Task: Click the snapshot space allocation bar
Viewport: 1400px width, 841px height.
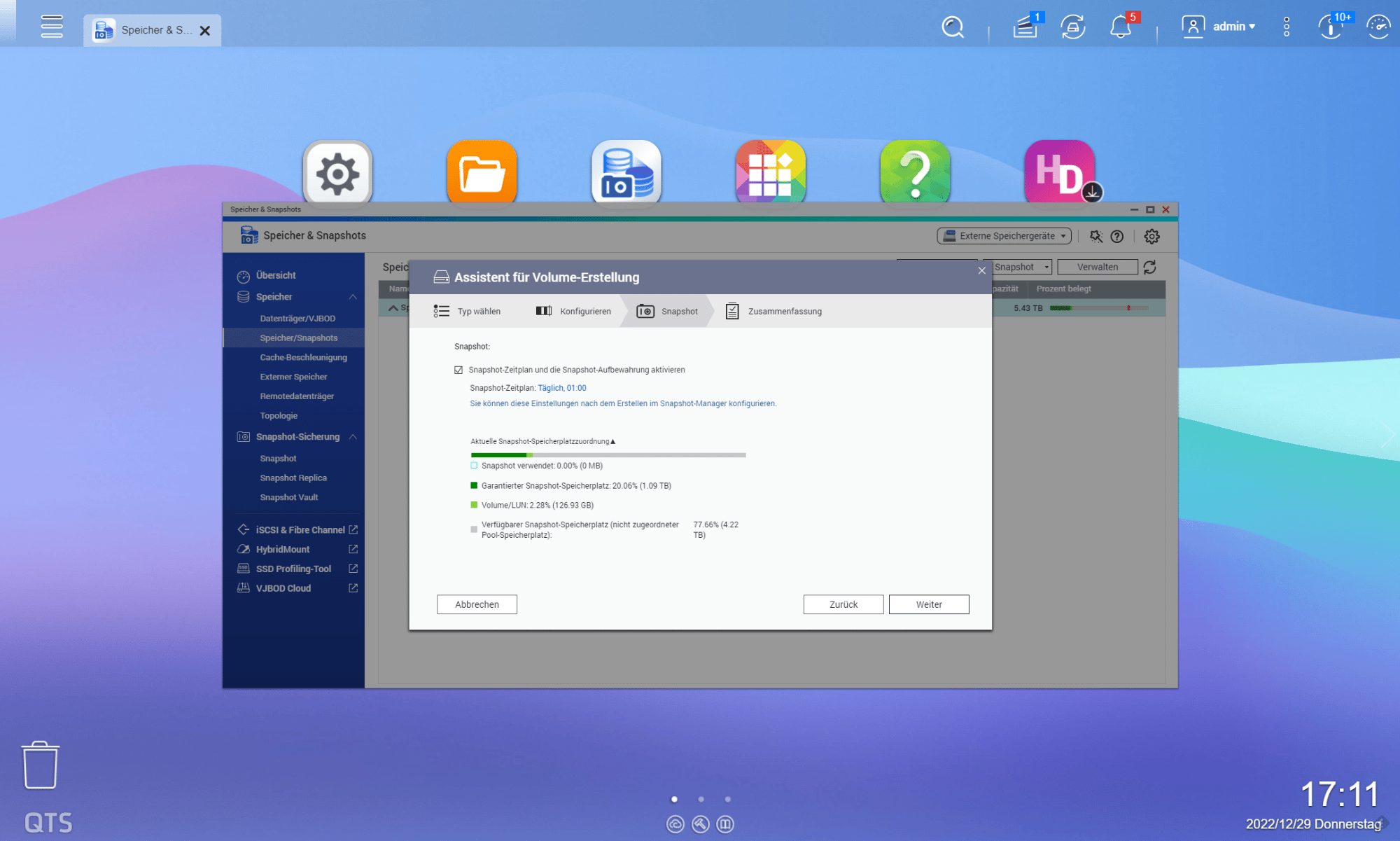Action: pyautogui.click(x=608, y=455)
